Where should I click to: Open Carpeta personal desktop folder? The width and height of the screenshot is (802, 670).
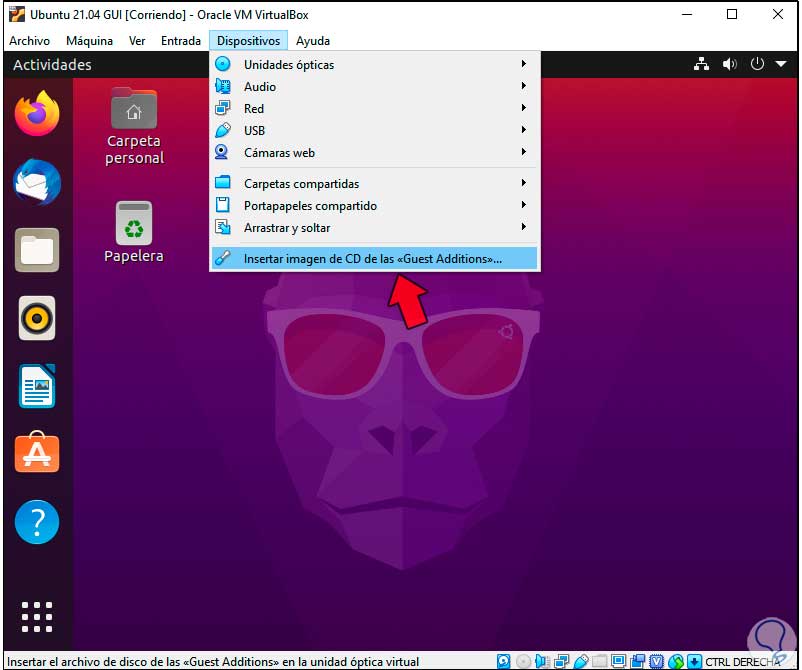(x=134, y=126)
